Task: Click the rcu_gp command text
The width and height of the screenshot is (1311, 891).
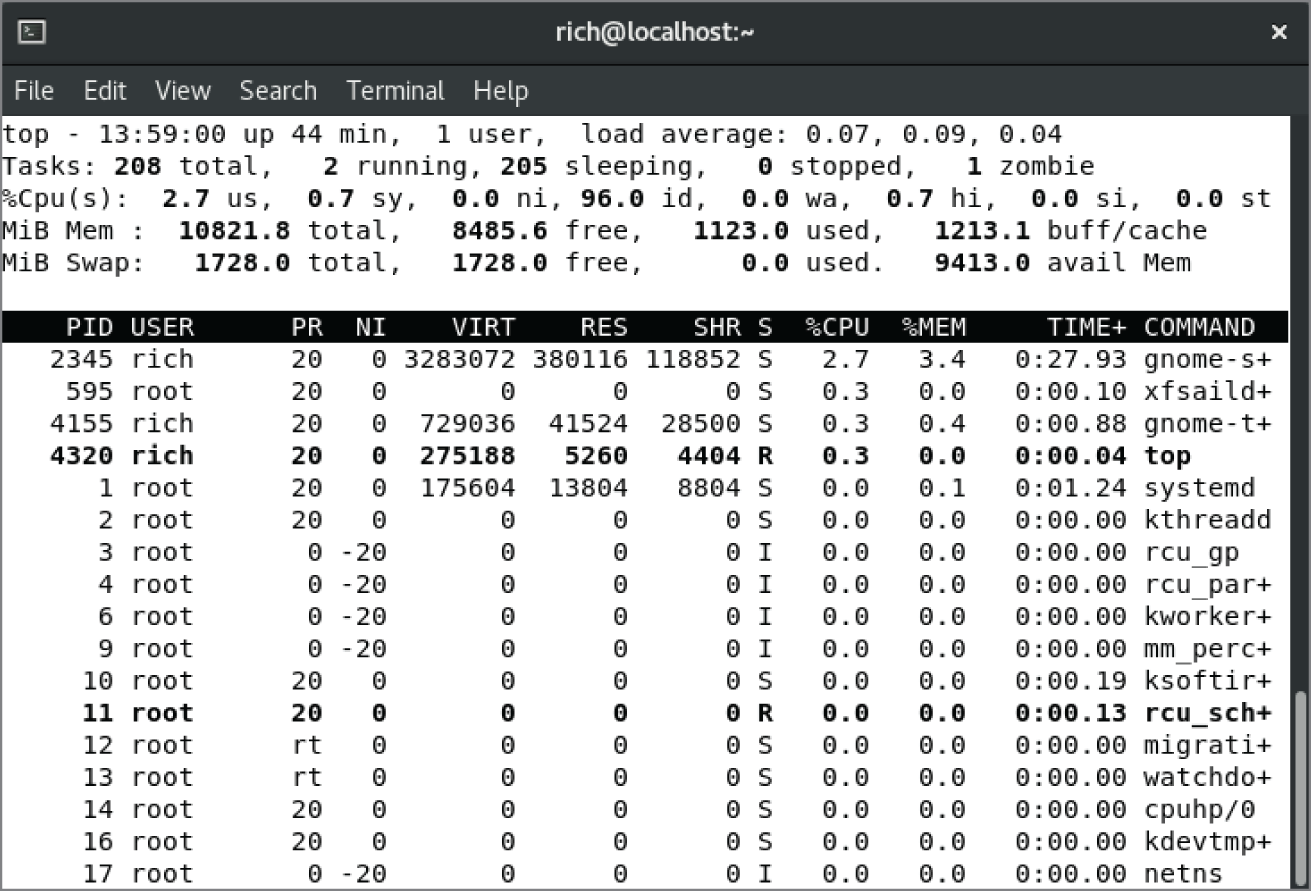Action: 1192,553
